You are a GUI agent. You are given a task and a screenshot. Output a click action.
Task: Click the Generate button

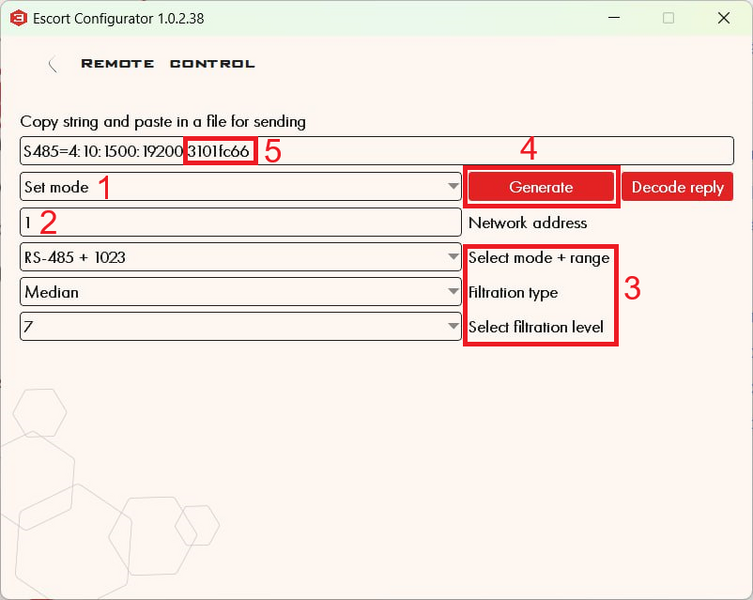(541, 187)
